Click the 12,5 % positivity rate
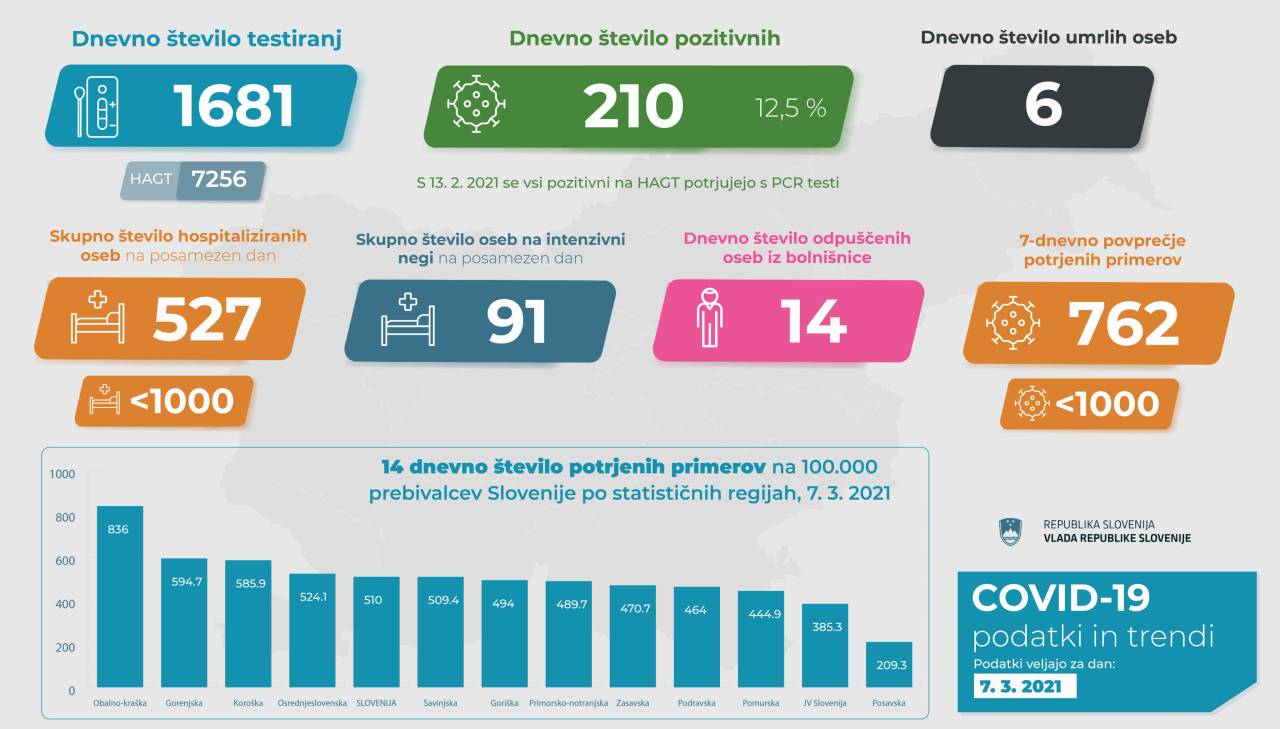The image size is (1280, 729). coord(790,108)
